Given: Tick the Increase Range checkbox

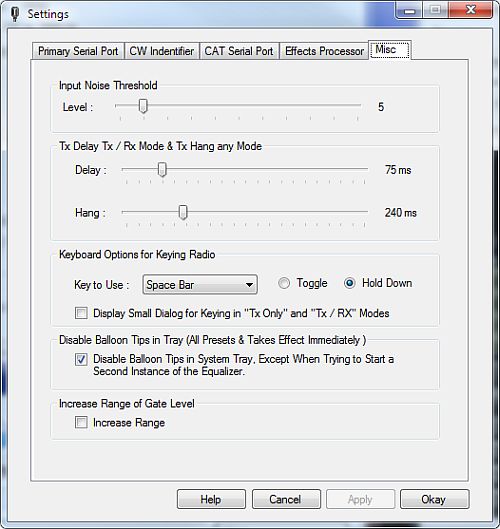Looking at the screenshot, I should point(81,422).
